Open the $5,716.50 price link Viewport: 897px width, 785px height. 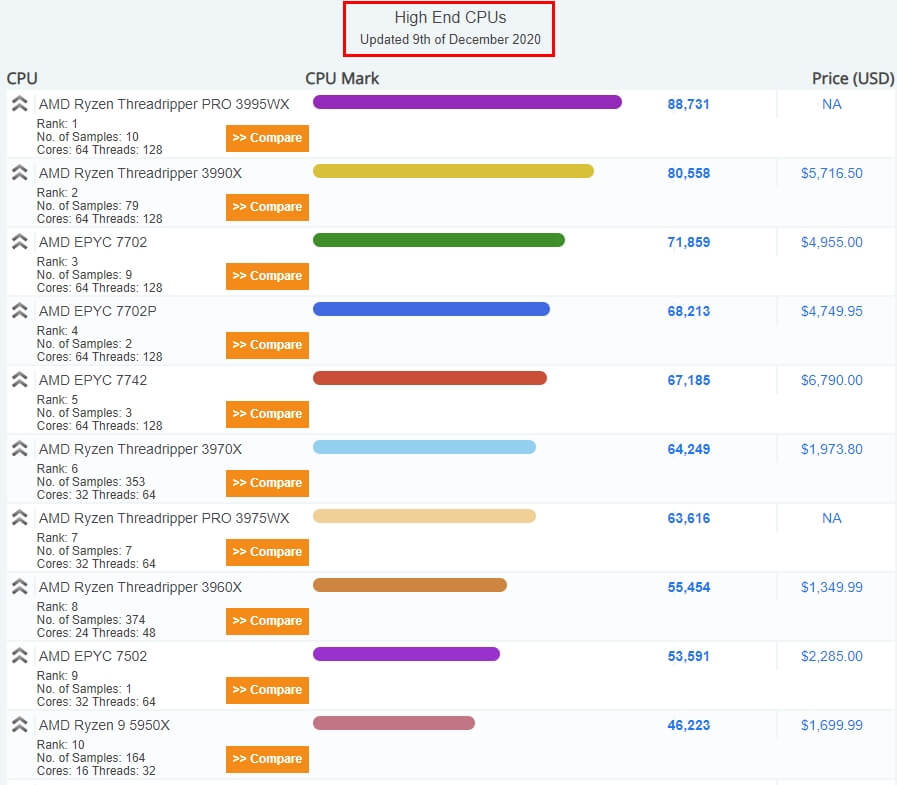[831, 173]
